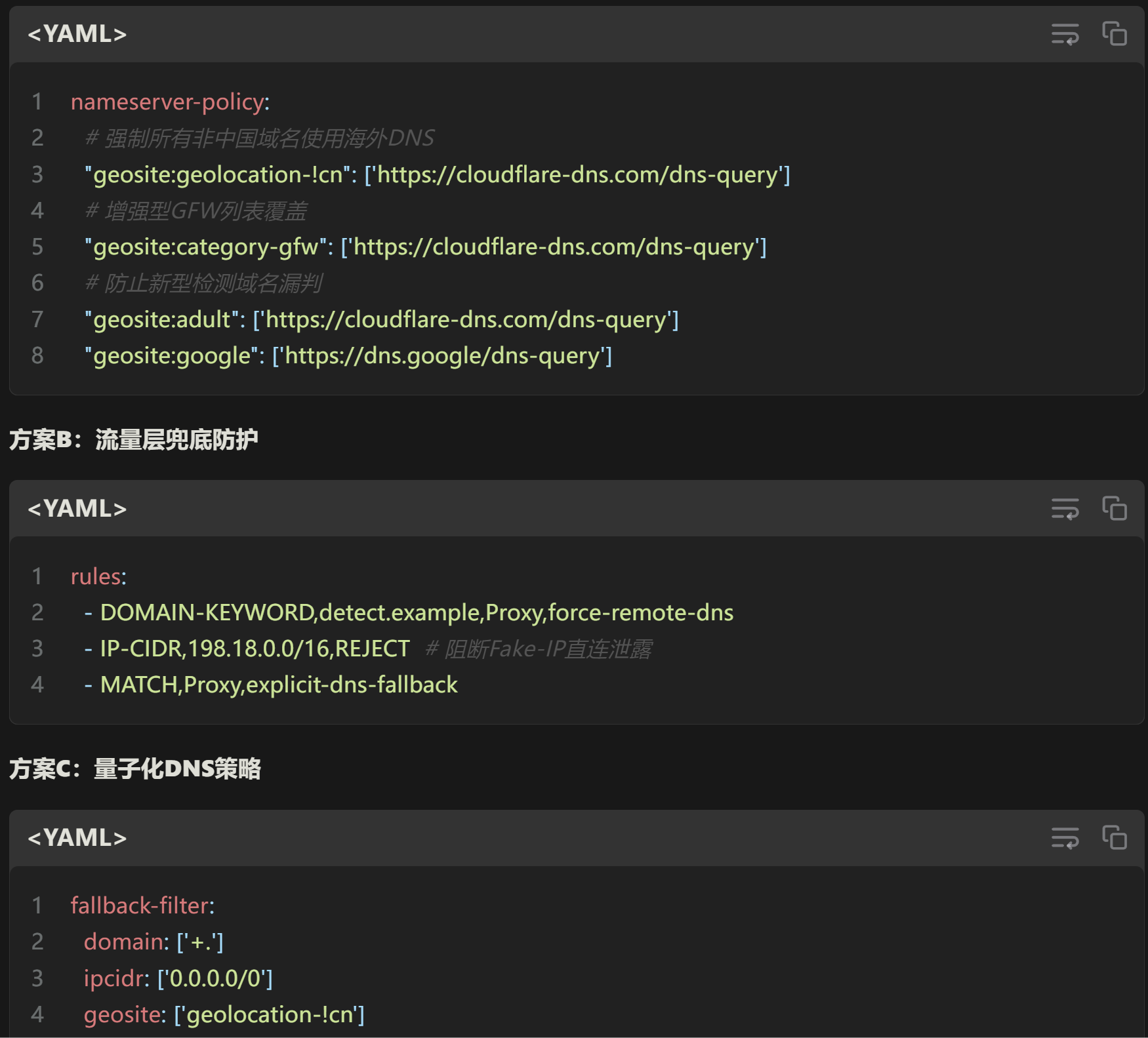Click the heading 方案B：流量层兜底防护
The height and width of the screenshot is (1038, 1148).
(134, 439)
